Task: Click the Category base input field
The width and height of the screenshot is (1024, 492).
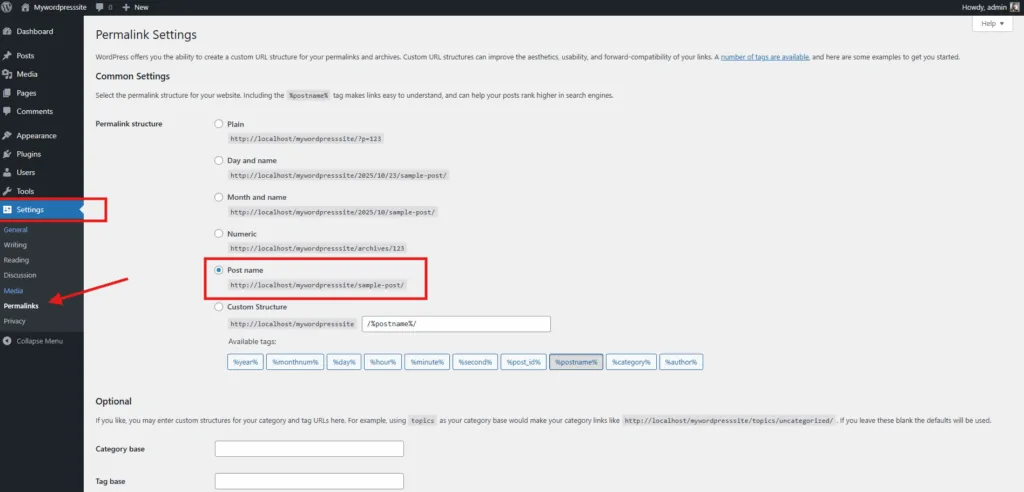Action: pos(309,449)
